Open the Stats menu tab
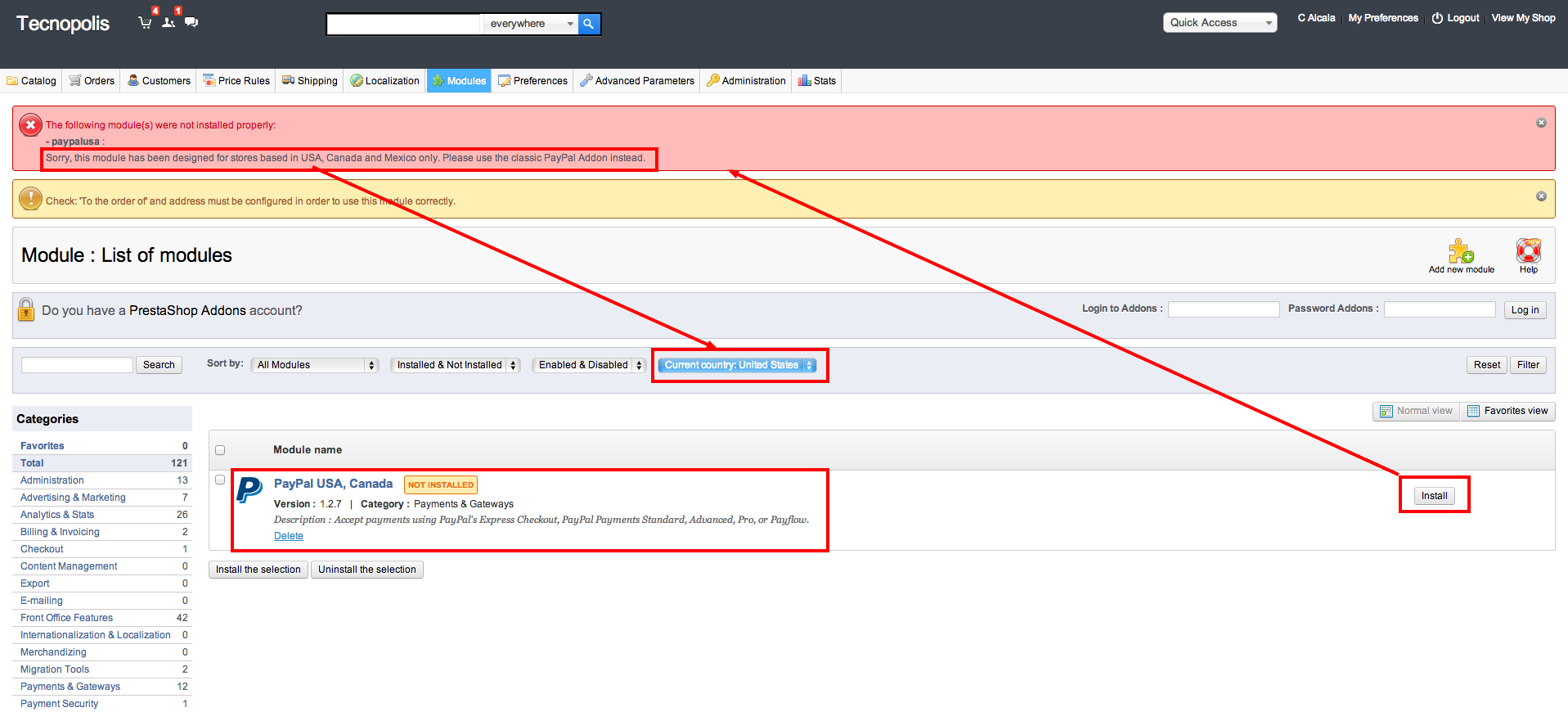Viewport: 1568px width, 712px height. pos(817,81)
